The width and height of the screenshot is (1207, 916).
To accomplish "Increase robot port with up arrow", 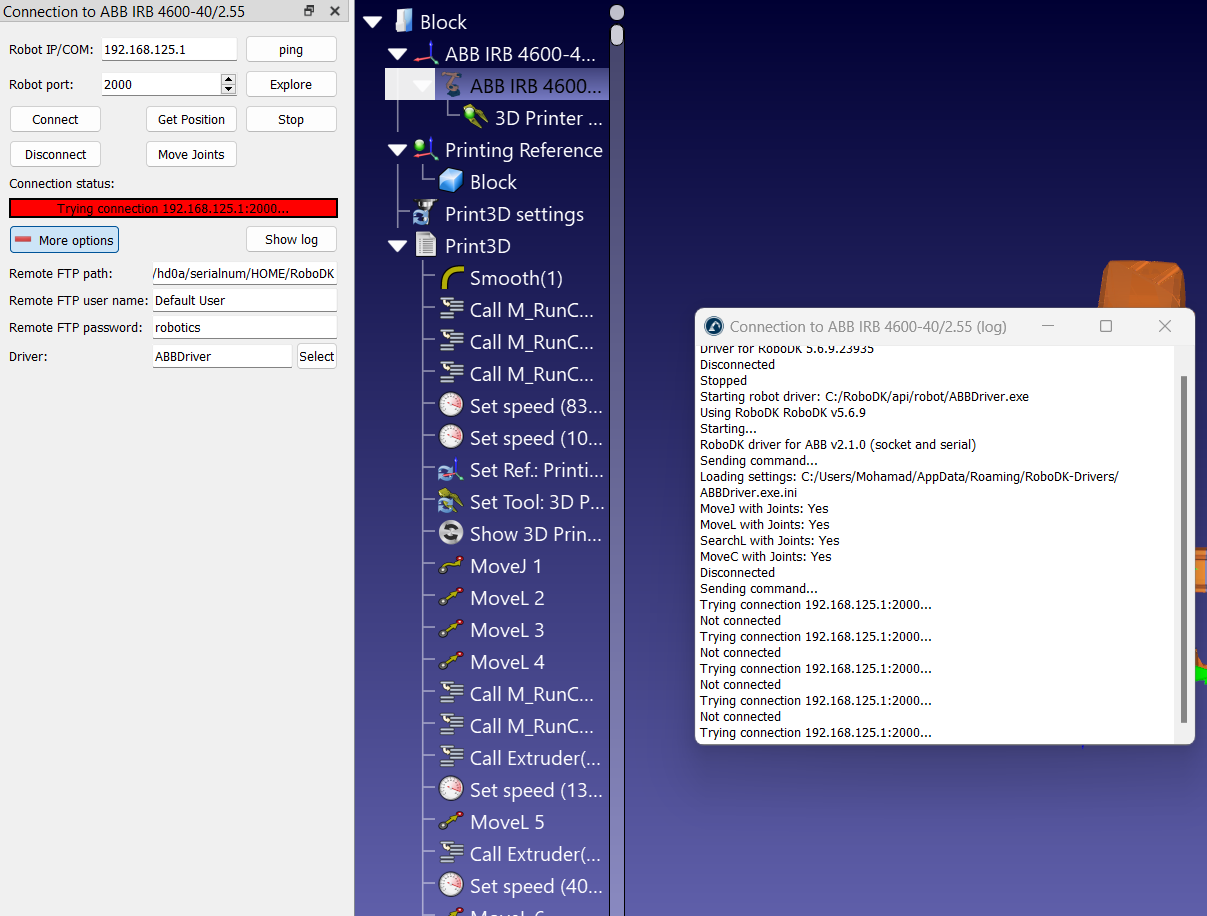I will [x=229, y=79].
